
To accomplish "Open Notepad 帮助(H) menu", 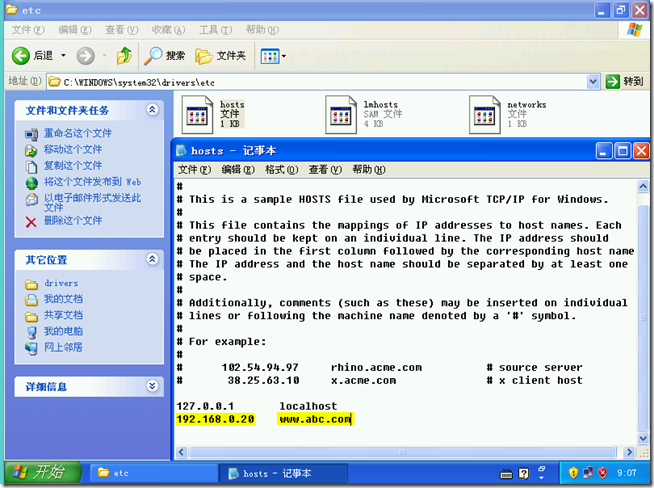I will point(369,170).
